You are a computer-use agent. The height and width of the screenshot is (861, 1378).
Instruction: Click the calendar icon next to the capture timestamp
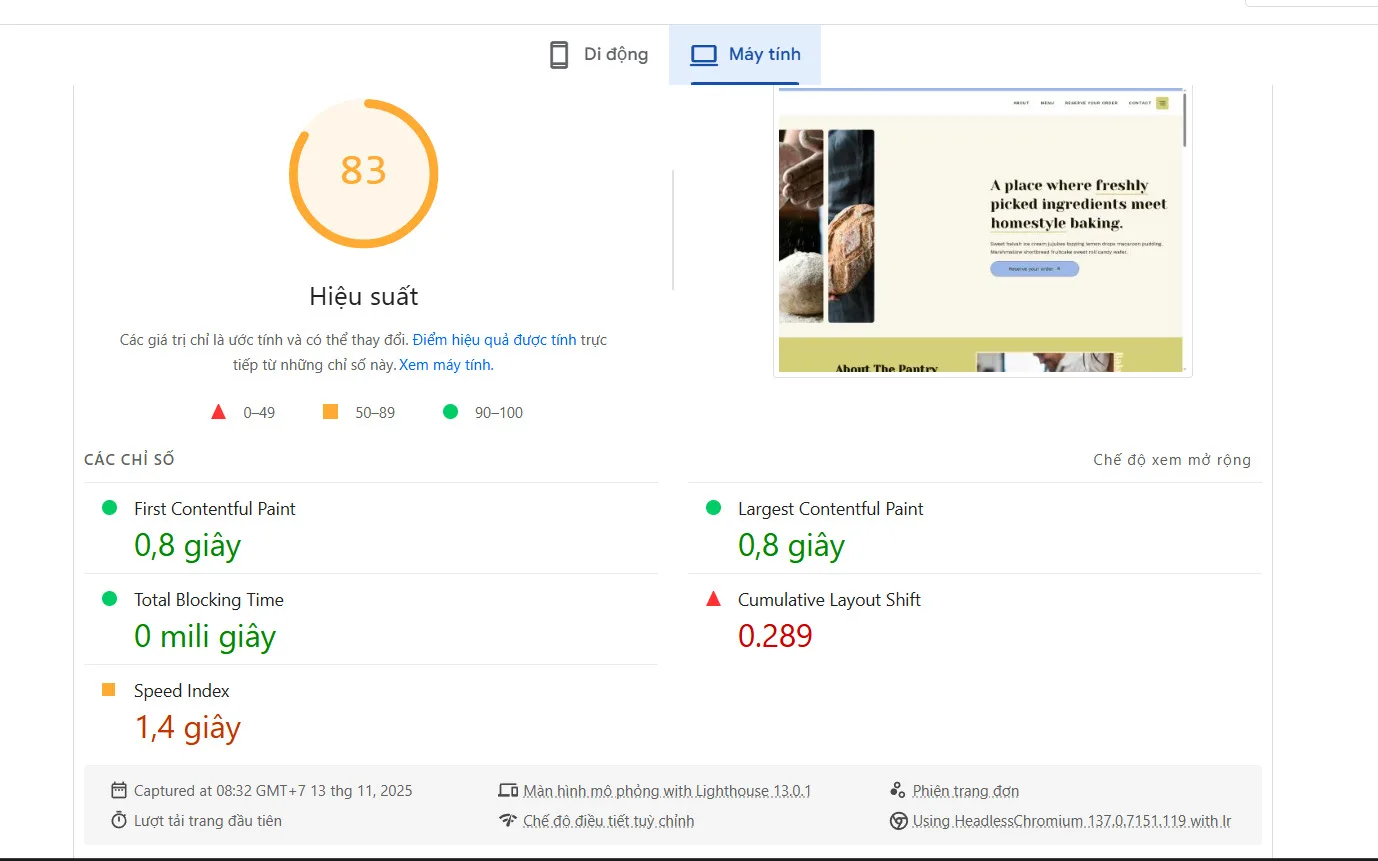click(118, 790)
